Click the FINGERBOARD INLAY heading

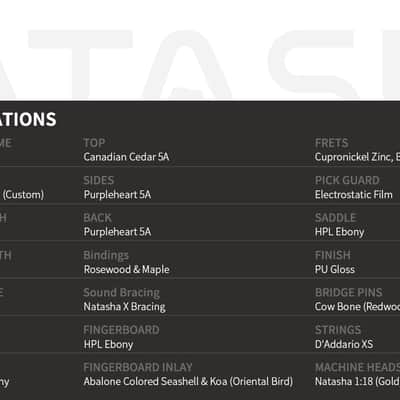[138, 367]
